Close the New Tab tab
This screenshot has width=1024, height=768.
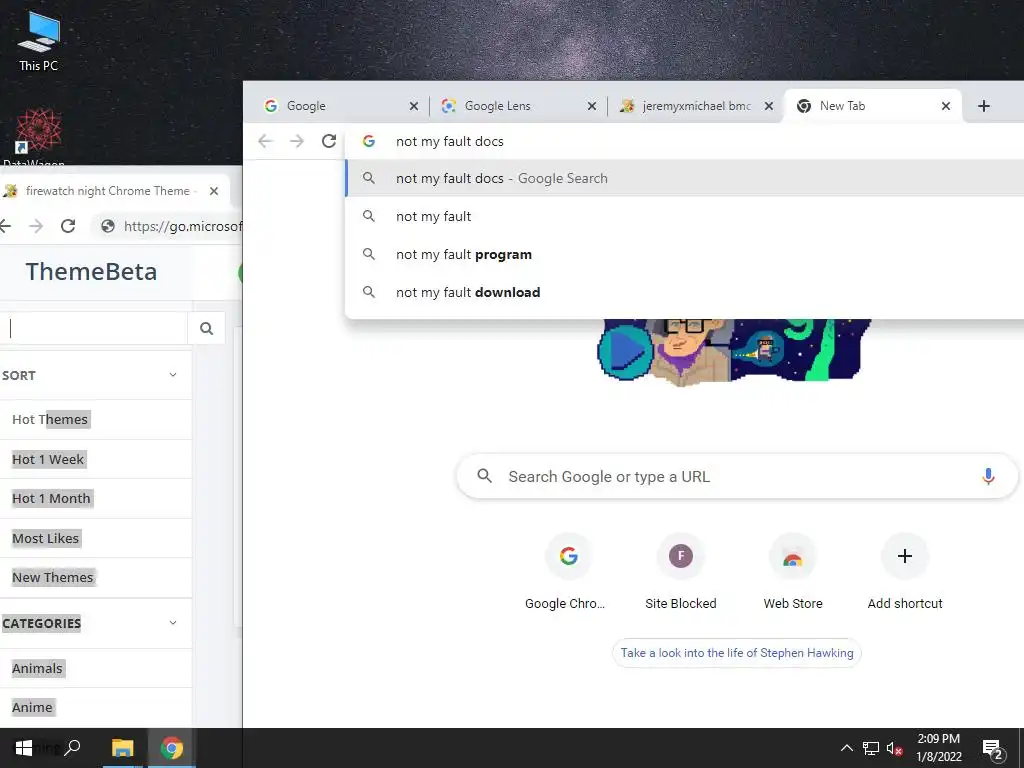point(946,106)
